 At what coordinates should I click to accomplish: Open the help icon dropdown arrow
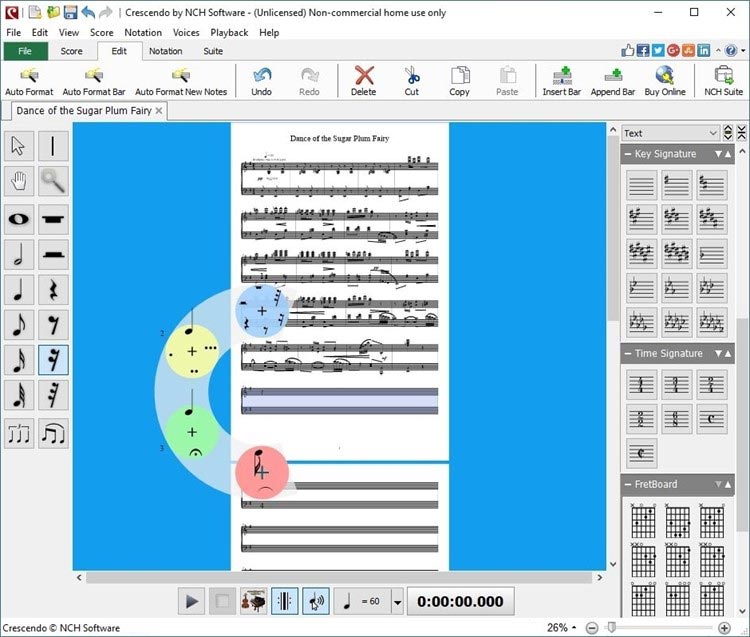(x=743, y=50)
